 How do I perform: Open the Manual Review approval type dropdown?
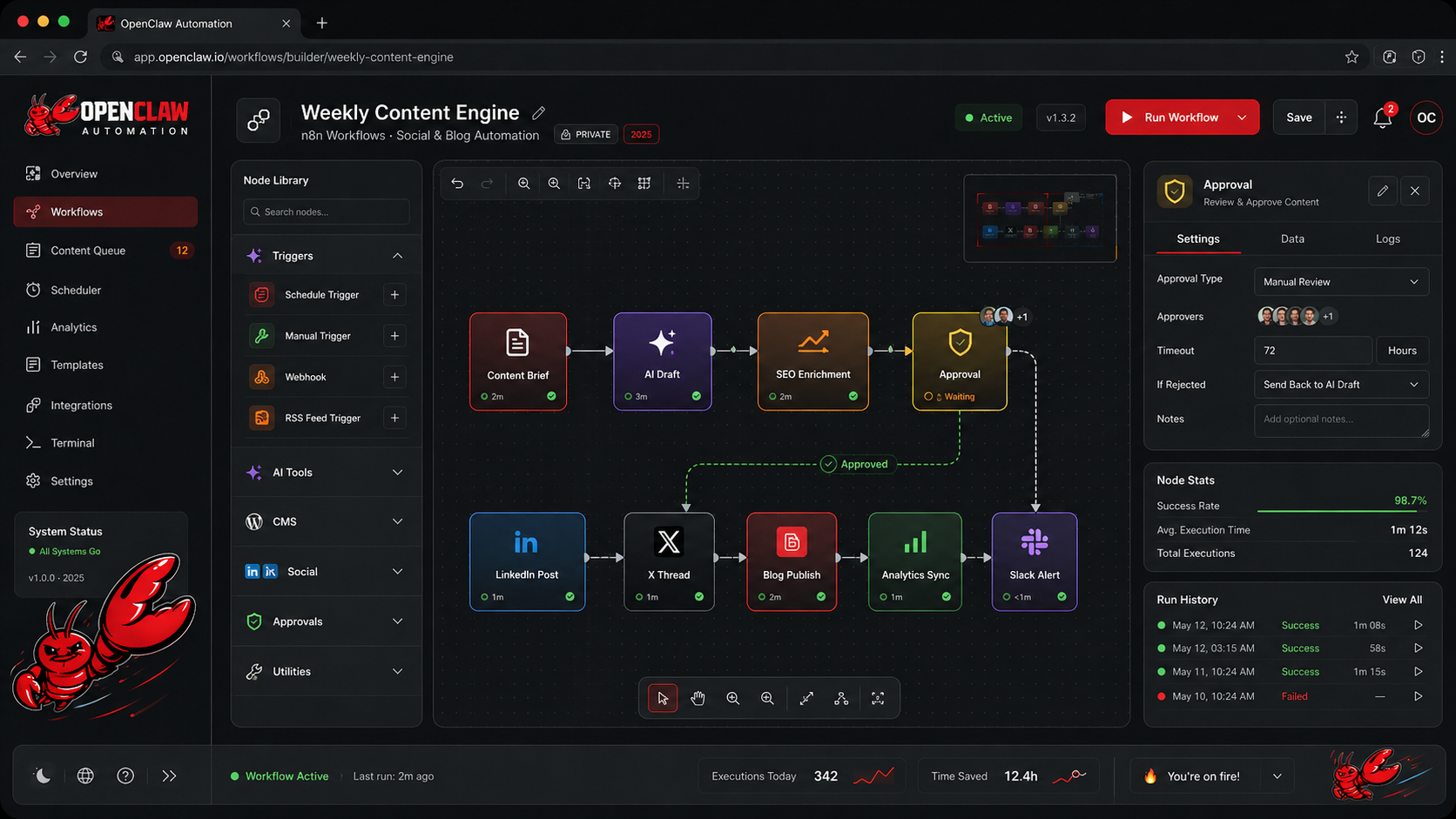(1340, 281)
